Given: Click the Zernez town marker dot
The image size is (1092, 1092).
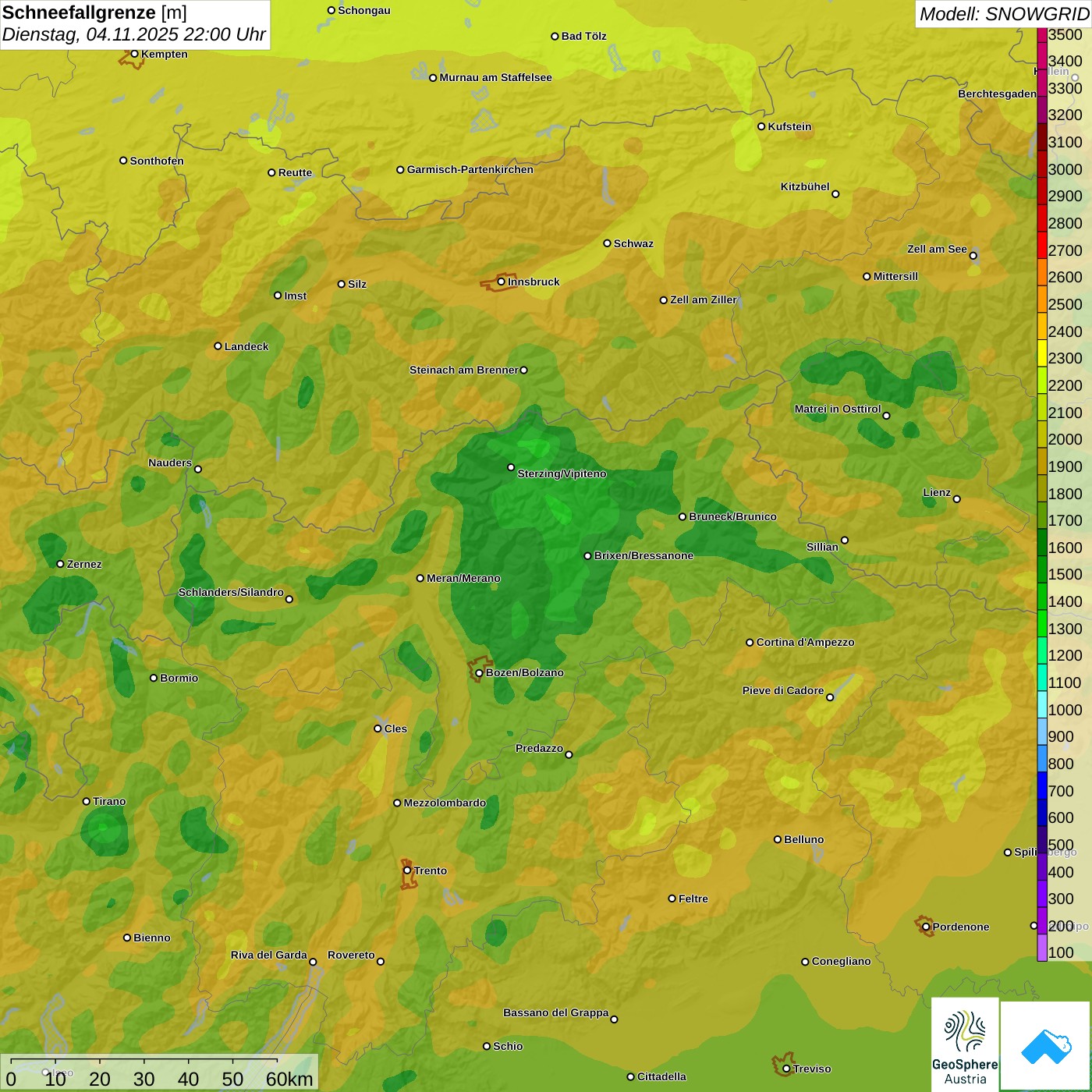Looking at the screenshot, I should pos(61,564).
